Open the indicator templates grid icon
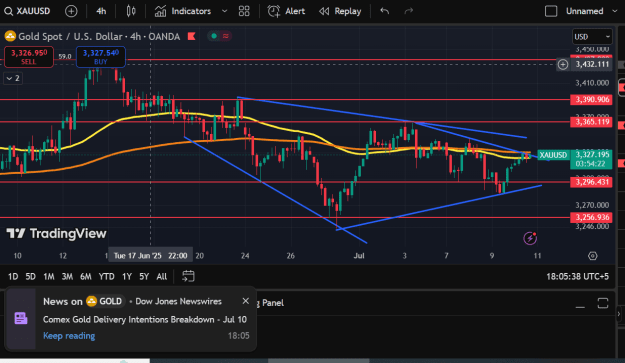Viewport: 625px width, 363px height. (244, 11)
